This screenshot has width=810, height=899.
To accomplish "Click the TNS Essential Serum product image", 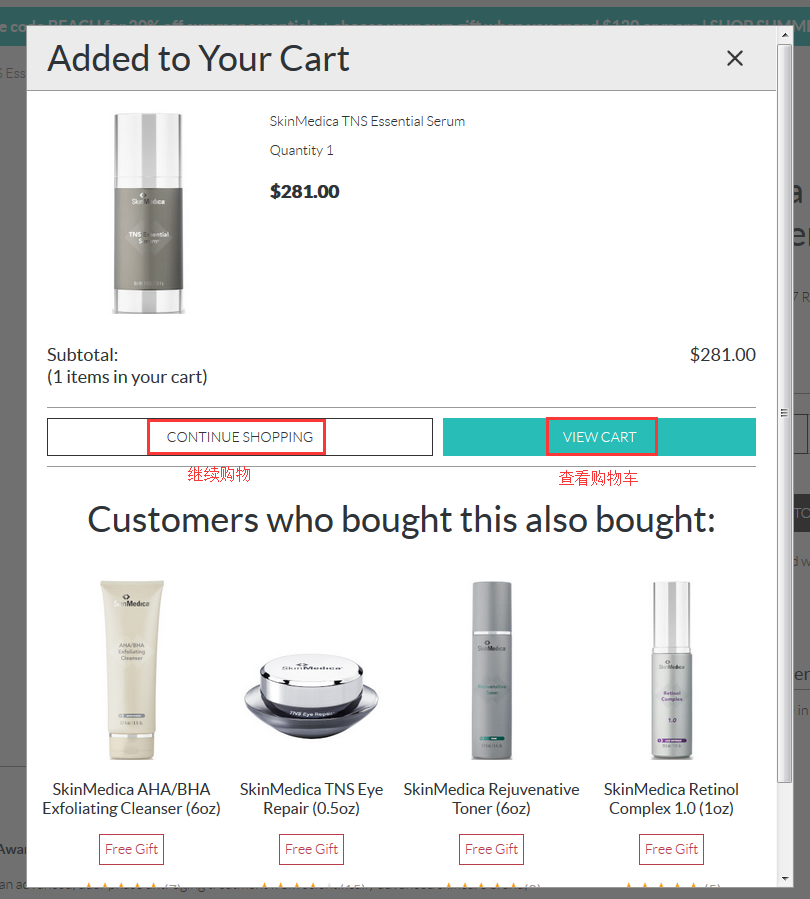I will pyautogui.click(x=148, y=213).
